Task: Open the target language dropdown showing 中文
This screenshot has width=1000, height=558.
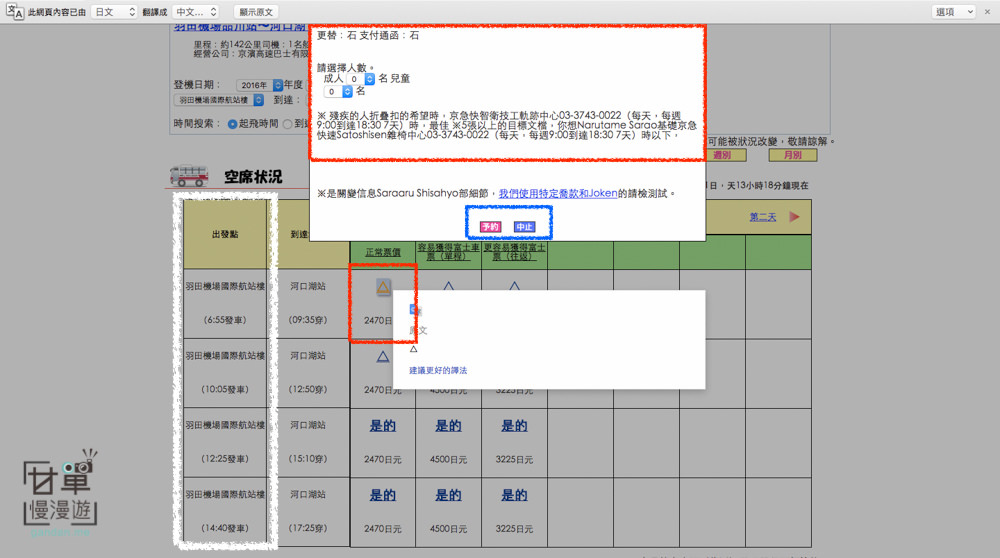Action: [196, 11]
